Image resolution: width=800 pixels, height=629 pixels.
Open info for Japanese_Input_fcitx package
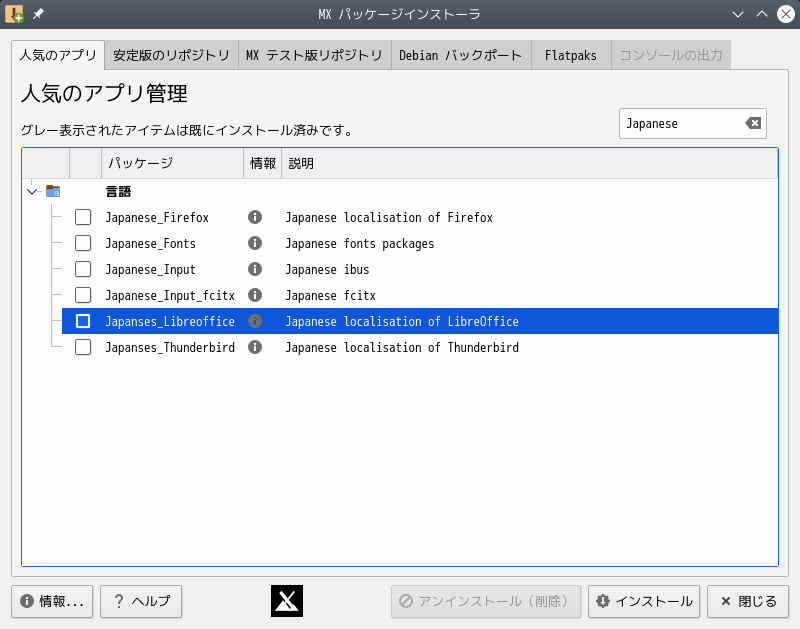(x=255, y=295)
